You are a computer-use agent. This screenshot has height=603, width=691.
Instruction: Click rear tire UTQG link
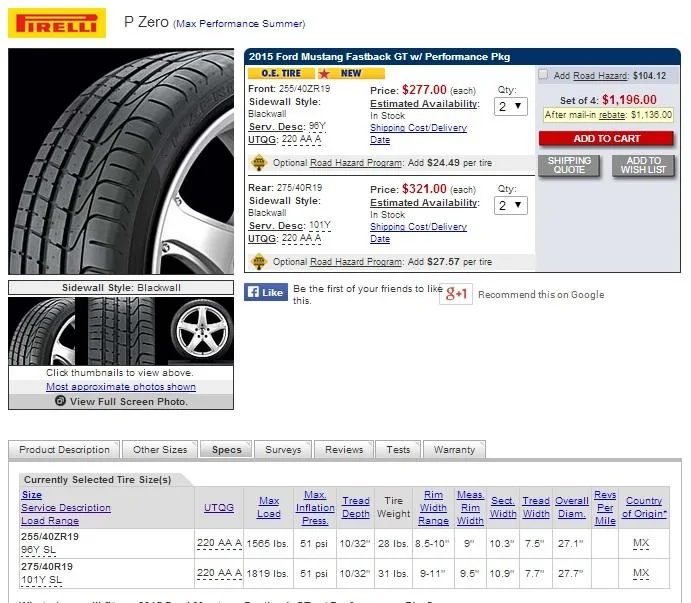click(x=263, y=239)
